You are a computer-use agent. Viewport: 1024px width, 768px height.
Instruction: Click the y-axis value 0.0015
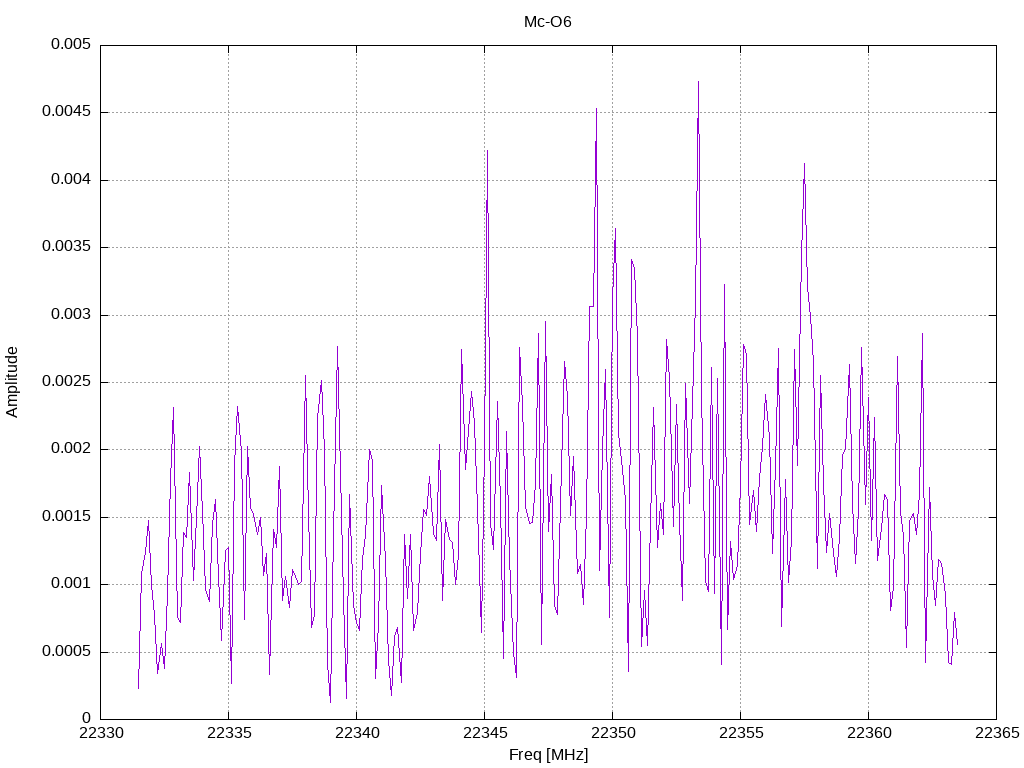(x=67, y=517)
